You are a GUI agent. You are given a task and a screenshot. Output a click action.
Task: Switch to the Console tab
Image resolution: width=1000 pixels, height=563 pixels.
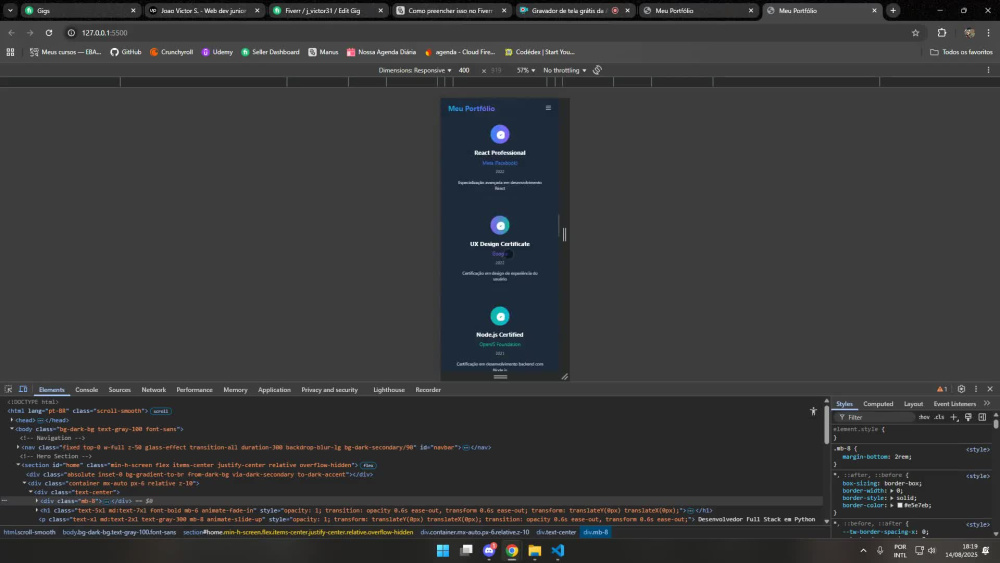87,390
